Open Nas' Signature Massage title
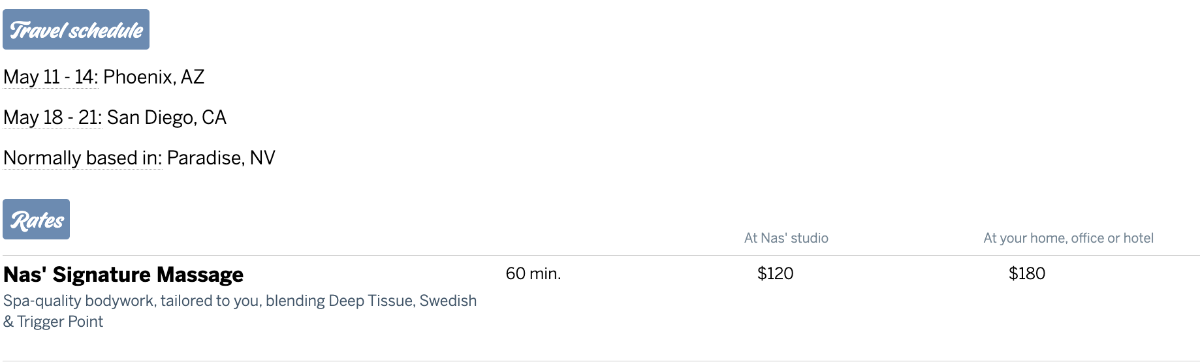Image resolution: width=1200 pixels, height=364 pixels. click(x=123, y=274)
